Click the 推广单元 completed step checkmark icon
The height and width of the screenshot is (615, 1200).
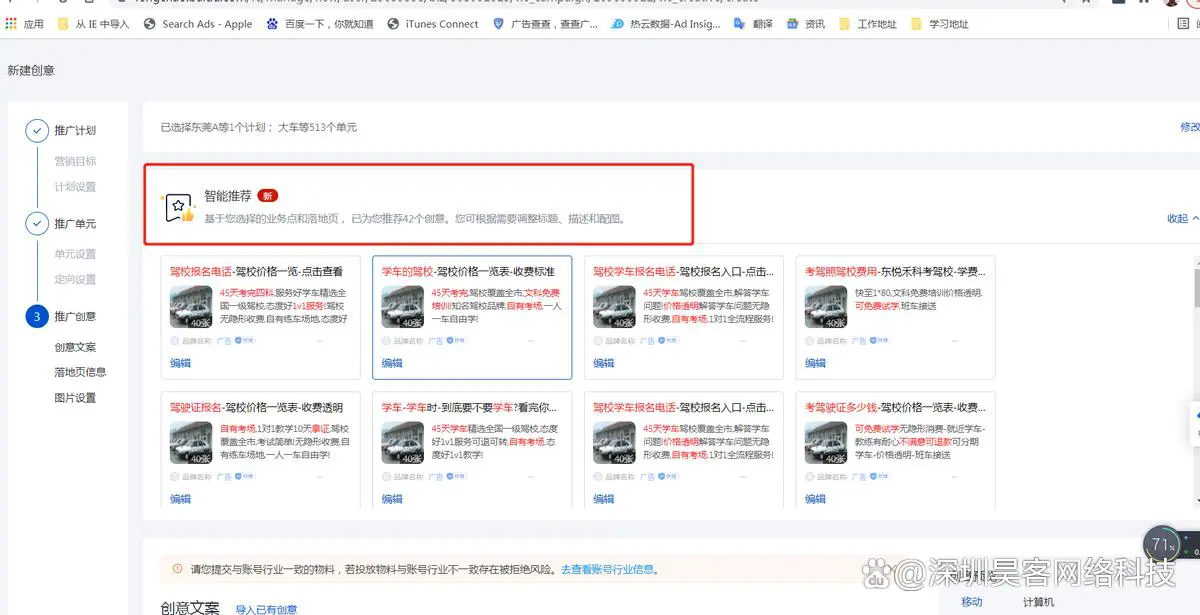[x=37, y=223]
